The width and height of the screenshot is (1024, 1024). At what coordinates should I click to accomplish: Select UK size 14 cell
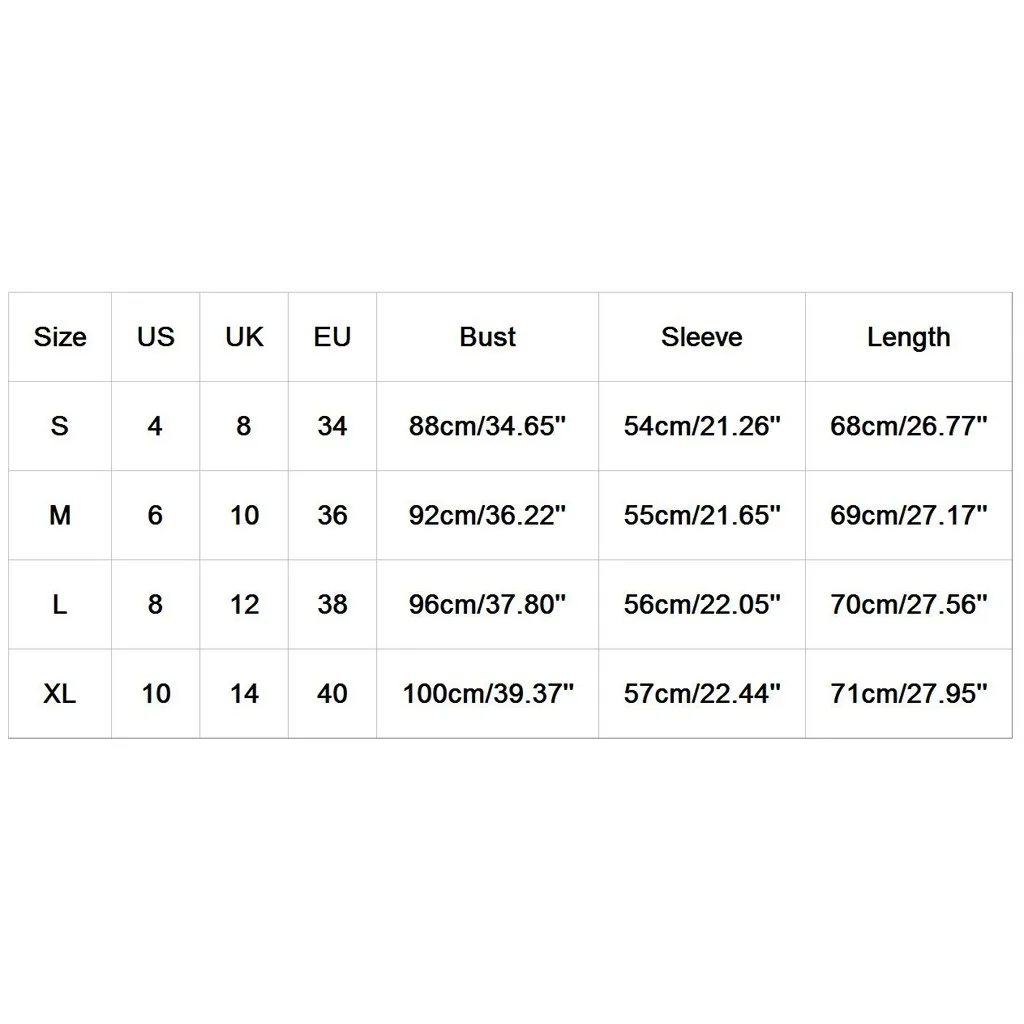(244, 694)
